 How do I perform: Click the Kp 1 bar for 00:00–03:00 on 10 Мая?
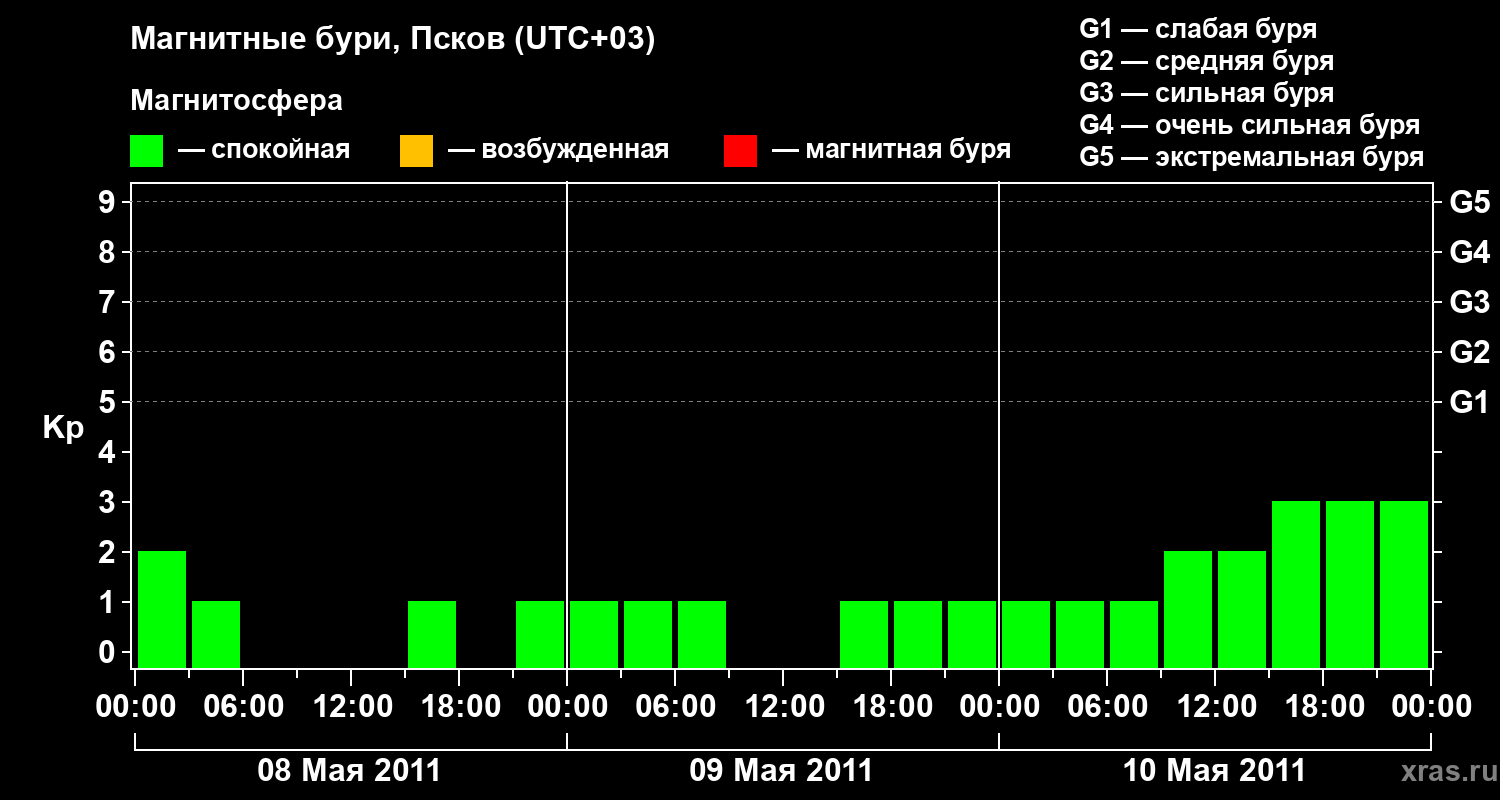tap(1026, 634)
